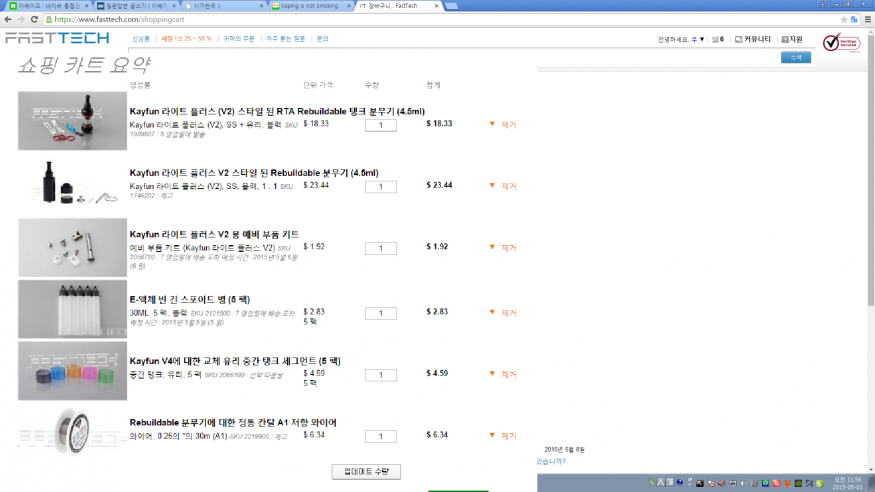This screenshot has width=875, height=492.
Task: Switch to the third browser tab
Action: [x=223, y=6]
